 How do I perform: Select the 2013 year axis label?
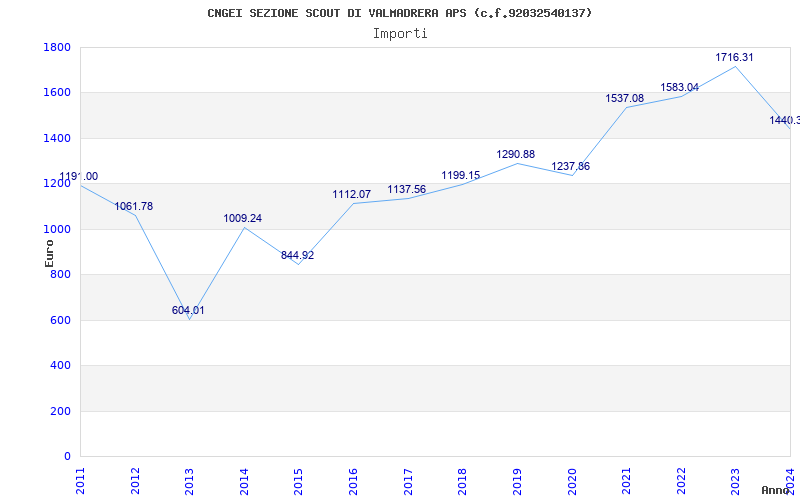pos(189,481)
